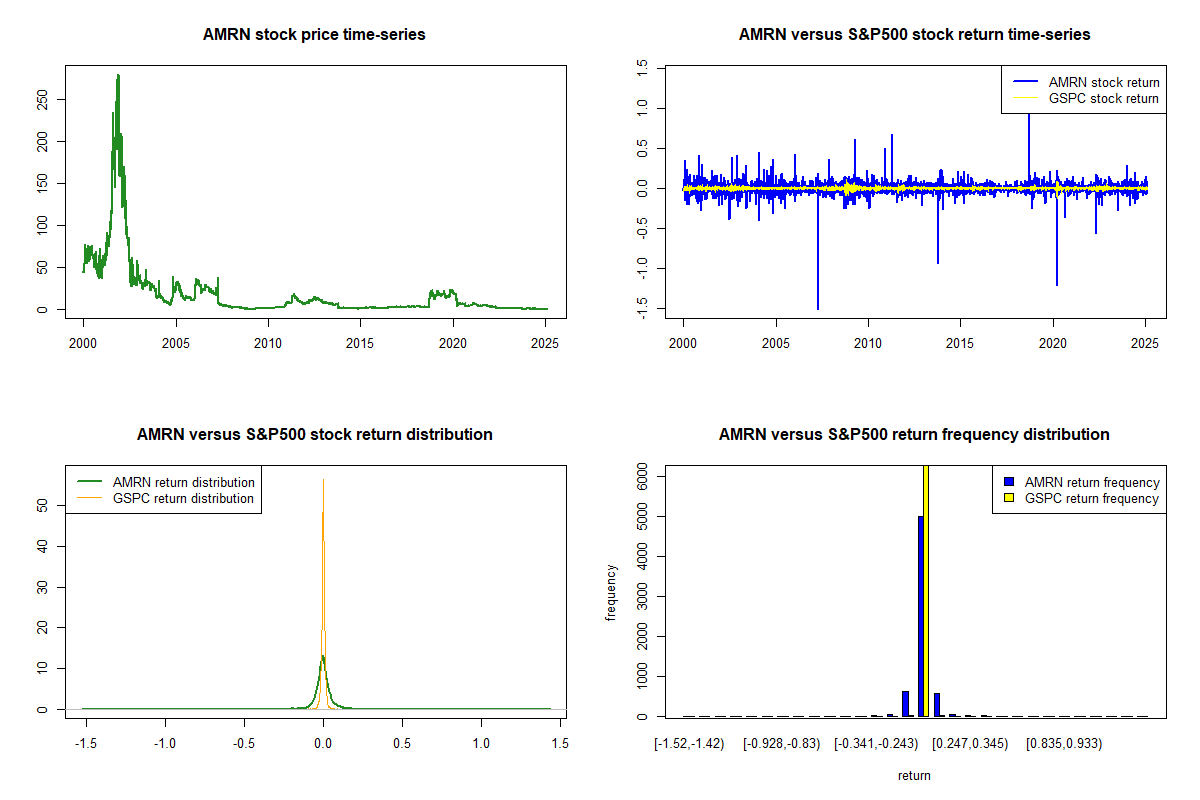Viewport: 1200px width, 800px height.
Task: Click the "AMRN versus S&P500 return frequency distribution" title
Action: [x=914, y=434]
